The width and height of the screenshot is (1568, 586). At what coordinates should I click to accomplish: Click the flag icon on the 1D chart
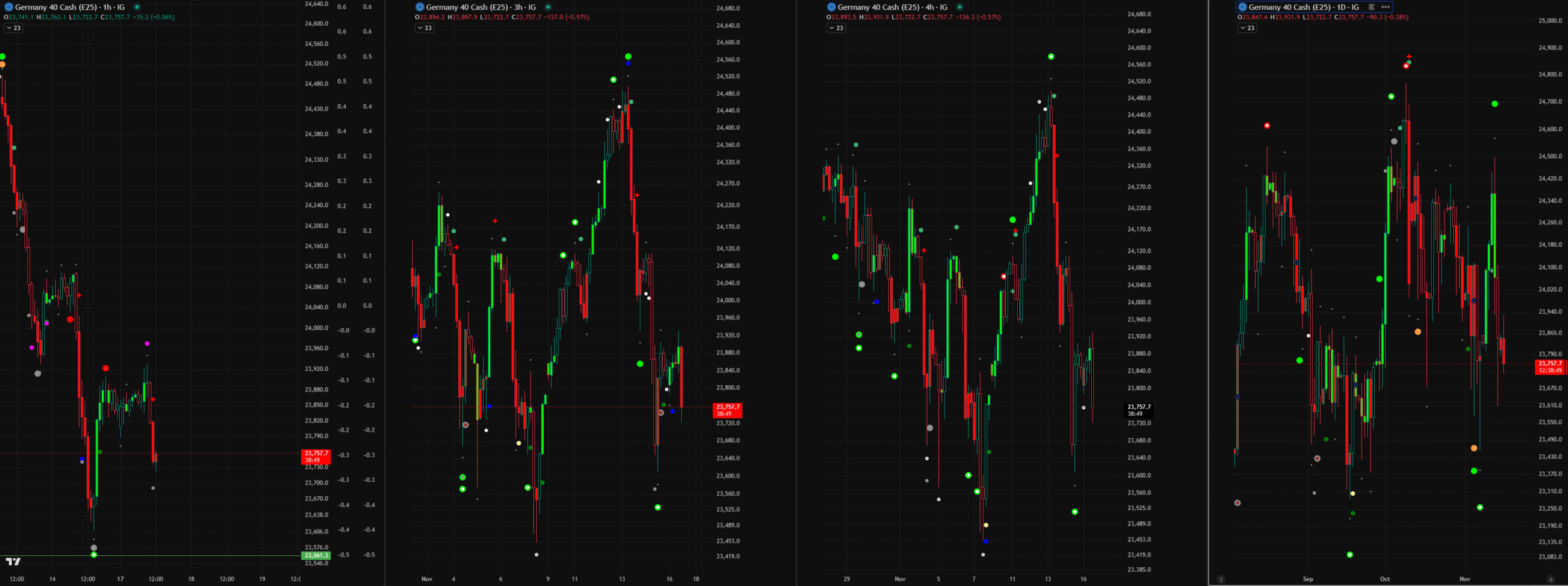[1372, 7]
